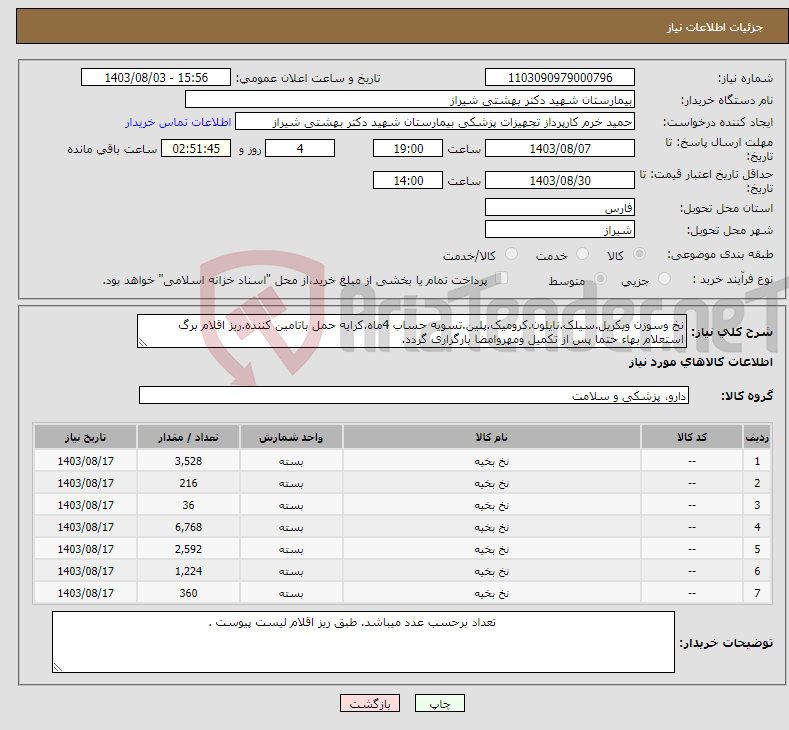The image size is (789, 730).
Task: Click the price validity date 1403/08/30
Action: tap(560, 180)
